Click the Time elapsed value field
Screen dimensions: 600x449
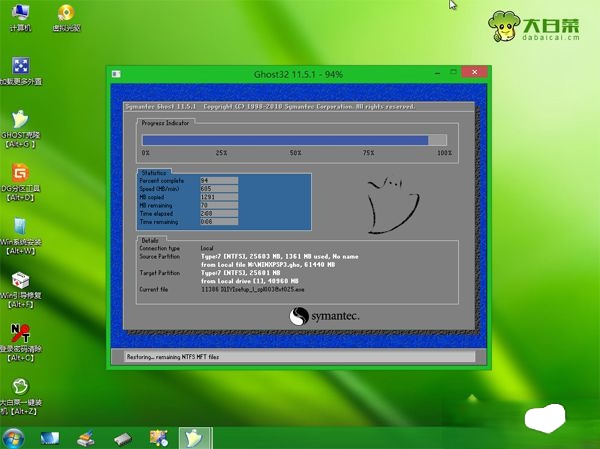[x=219, y=214]
